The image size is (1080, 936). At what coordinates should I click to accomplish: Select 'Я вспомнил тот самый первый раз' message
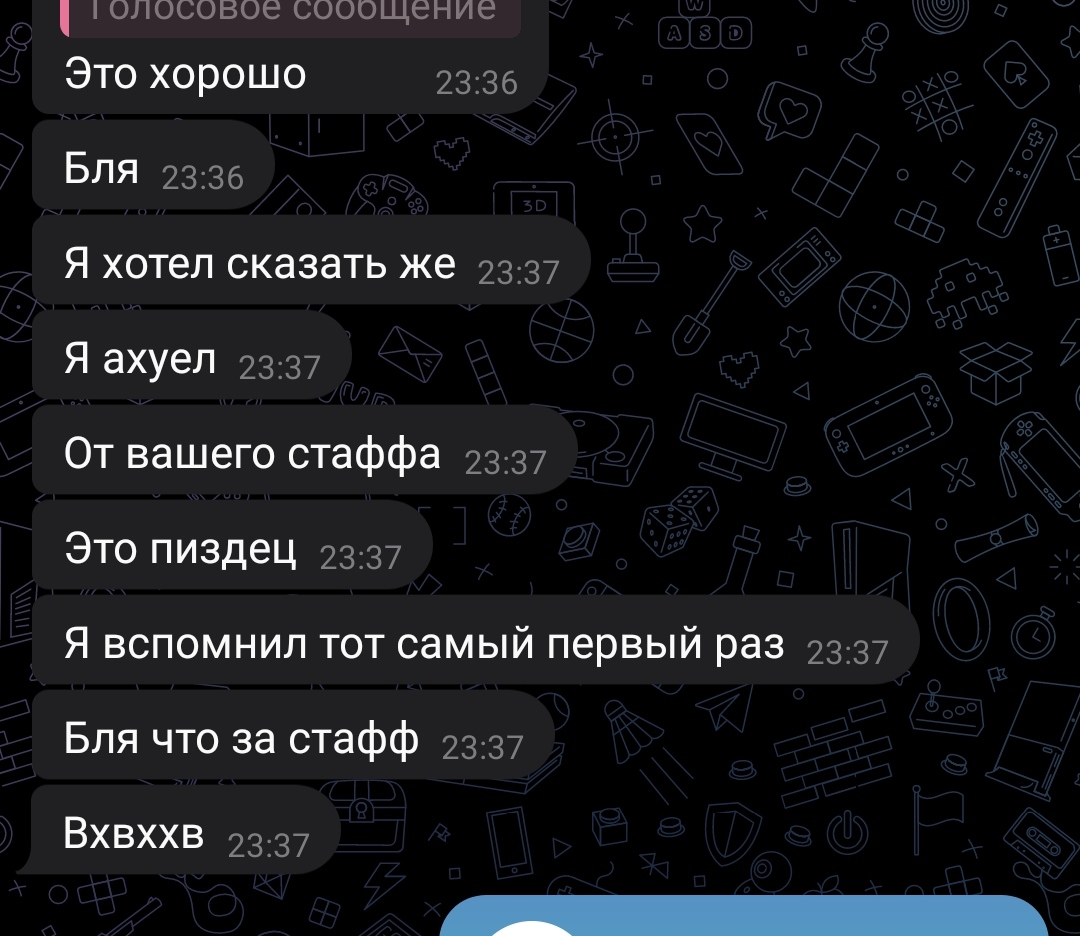pos(476,640)
